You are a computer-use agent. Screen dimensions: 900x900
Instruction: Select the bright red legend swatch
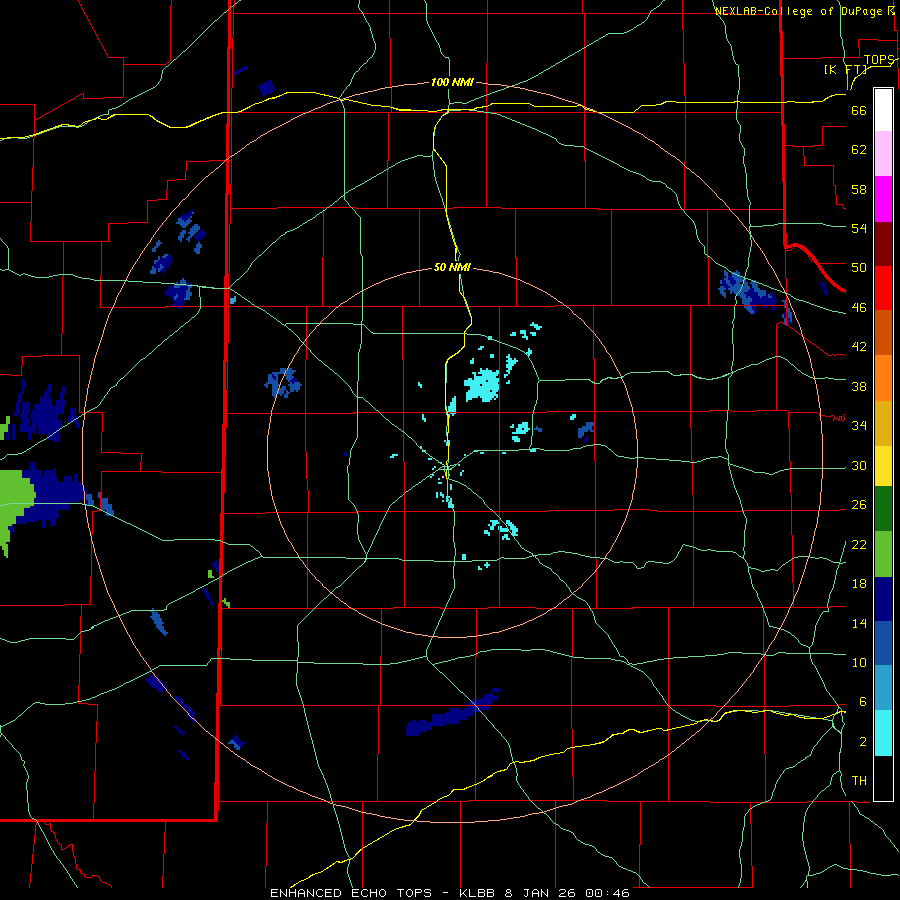tap(883, 288)
